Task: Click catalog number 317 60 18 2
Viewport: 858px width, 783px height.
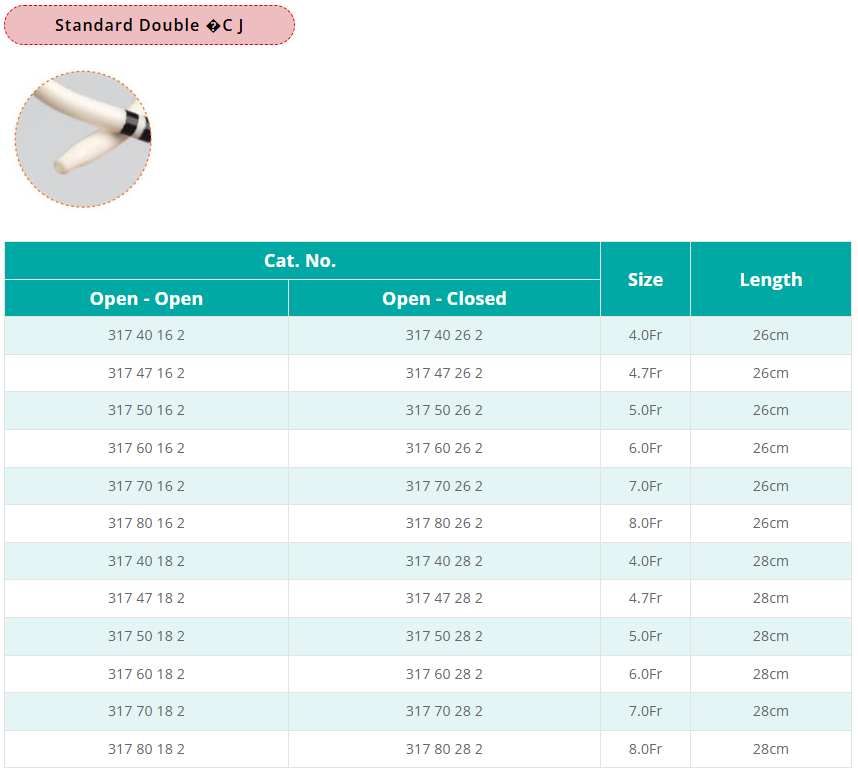Action: pos(146,674)
